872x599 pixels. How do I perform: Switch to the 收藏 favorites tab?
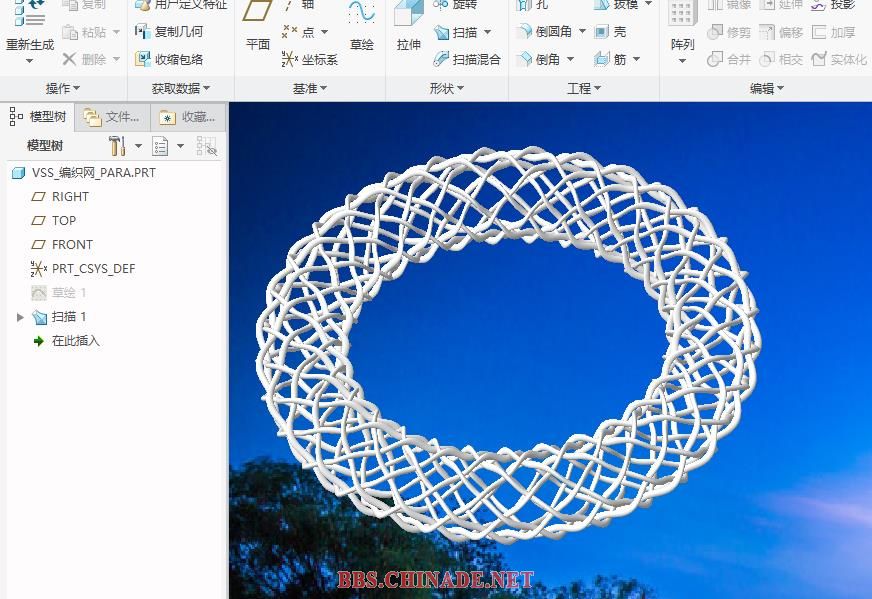188,117
